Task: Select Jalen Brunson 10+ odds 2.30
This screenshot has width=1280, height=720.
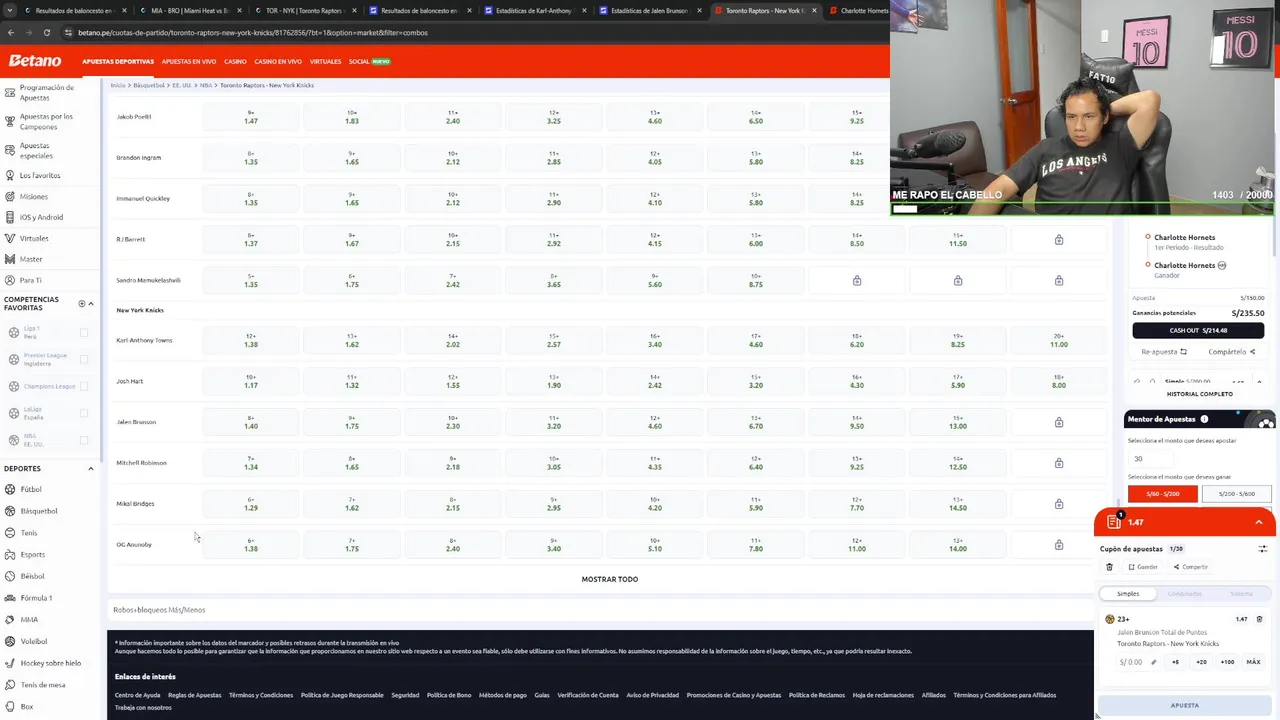Action: pyautogui.click(x=452, y=422)
